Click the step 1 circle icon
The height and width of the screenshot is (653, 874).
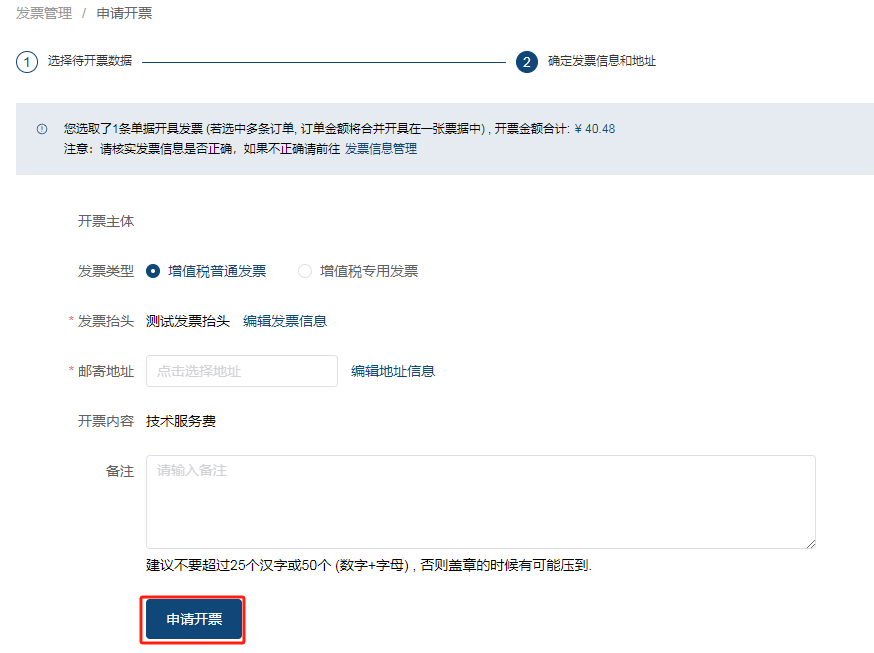click(x=27, y=62)
